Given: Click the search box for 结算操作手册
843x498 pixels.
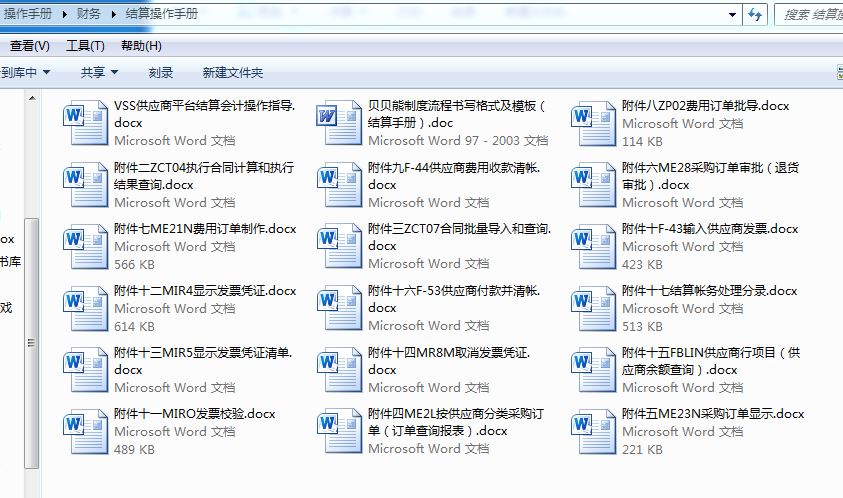Looking at the screenshot, I should (809, 15).
